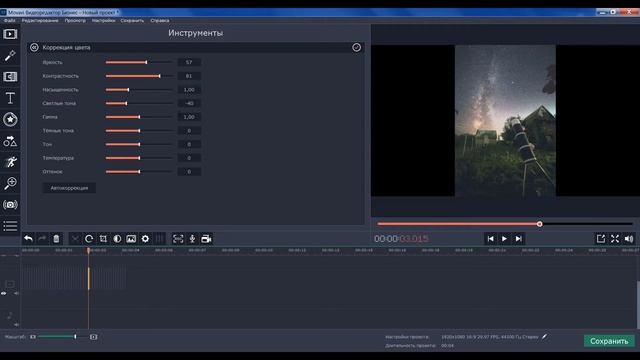Viewport: 640px width, 360px height.
Task: Open the Справка menu
Action: [x=160, y=20]
